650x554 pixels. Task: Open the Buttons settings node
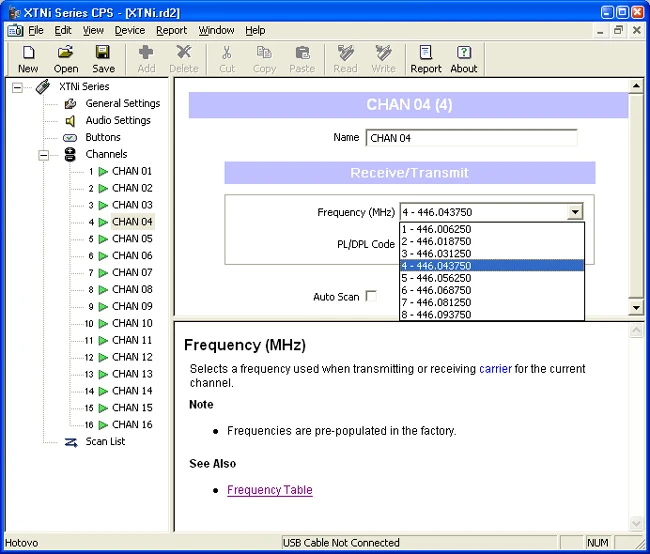click(x=102, y=137)
